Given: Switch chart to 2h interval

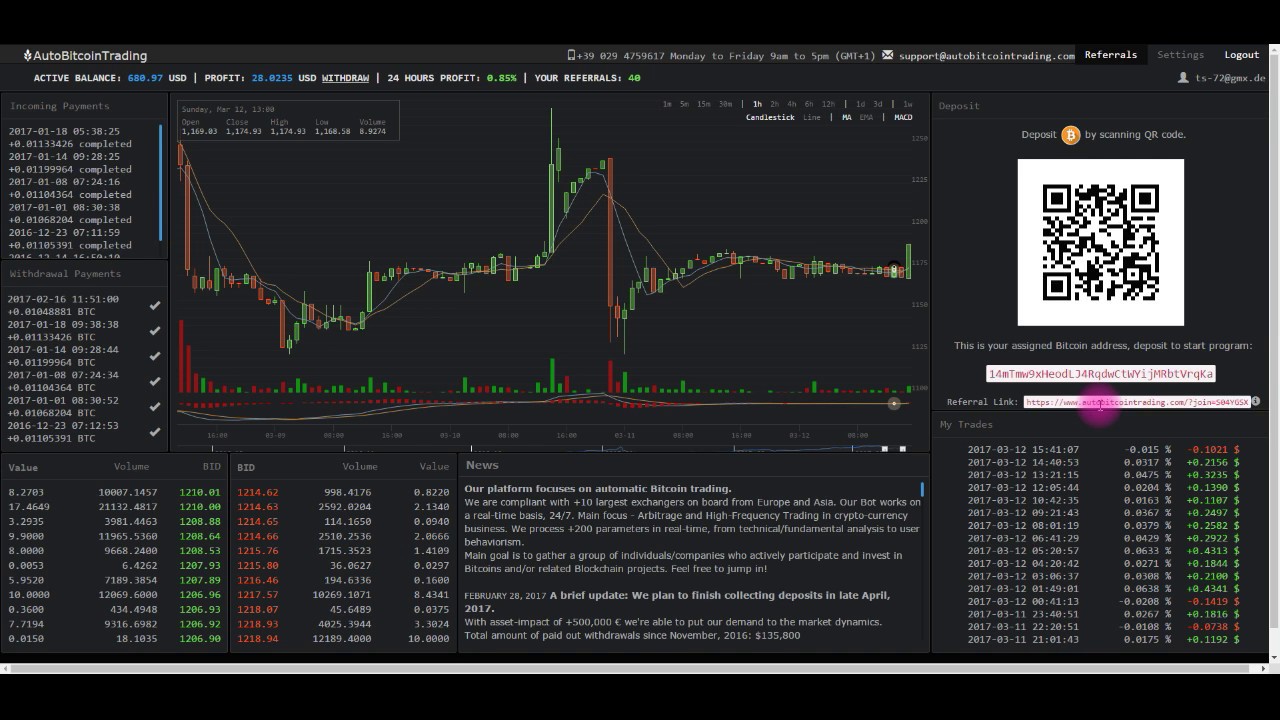Looking at the screenshot, I should (x=774, y=104).
